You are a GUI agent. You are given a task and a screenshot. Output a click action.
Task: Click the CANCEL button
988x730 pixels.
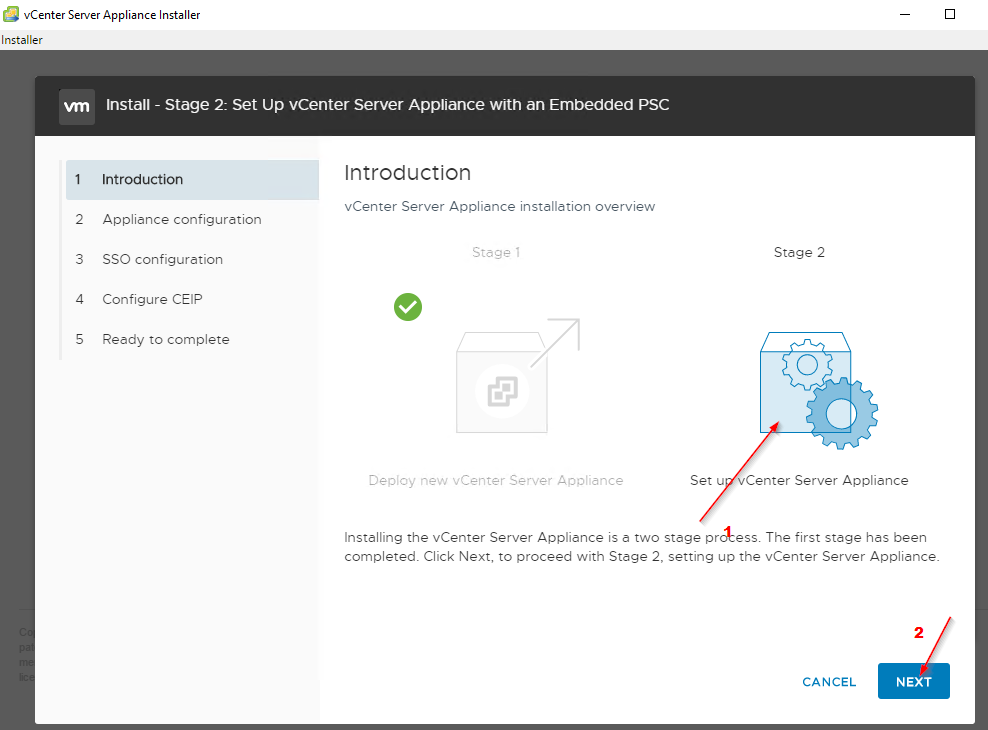coord(829,682)
